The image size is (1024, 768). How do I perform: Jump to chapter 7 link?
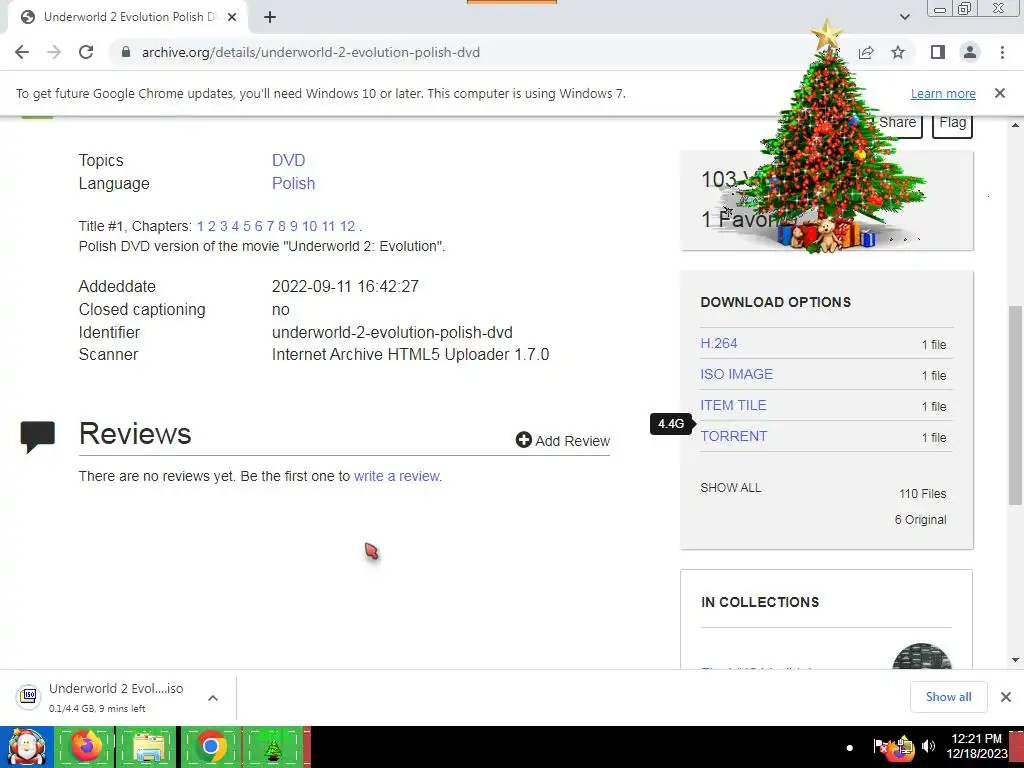pos(270,226)
